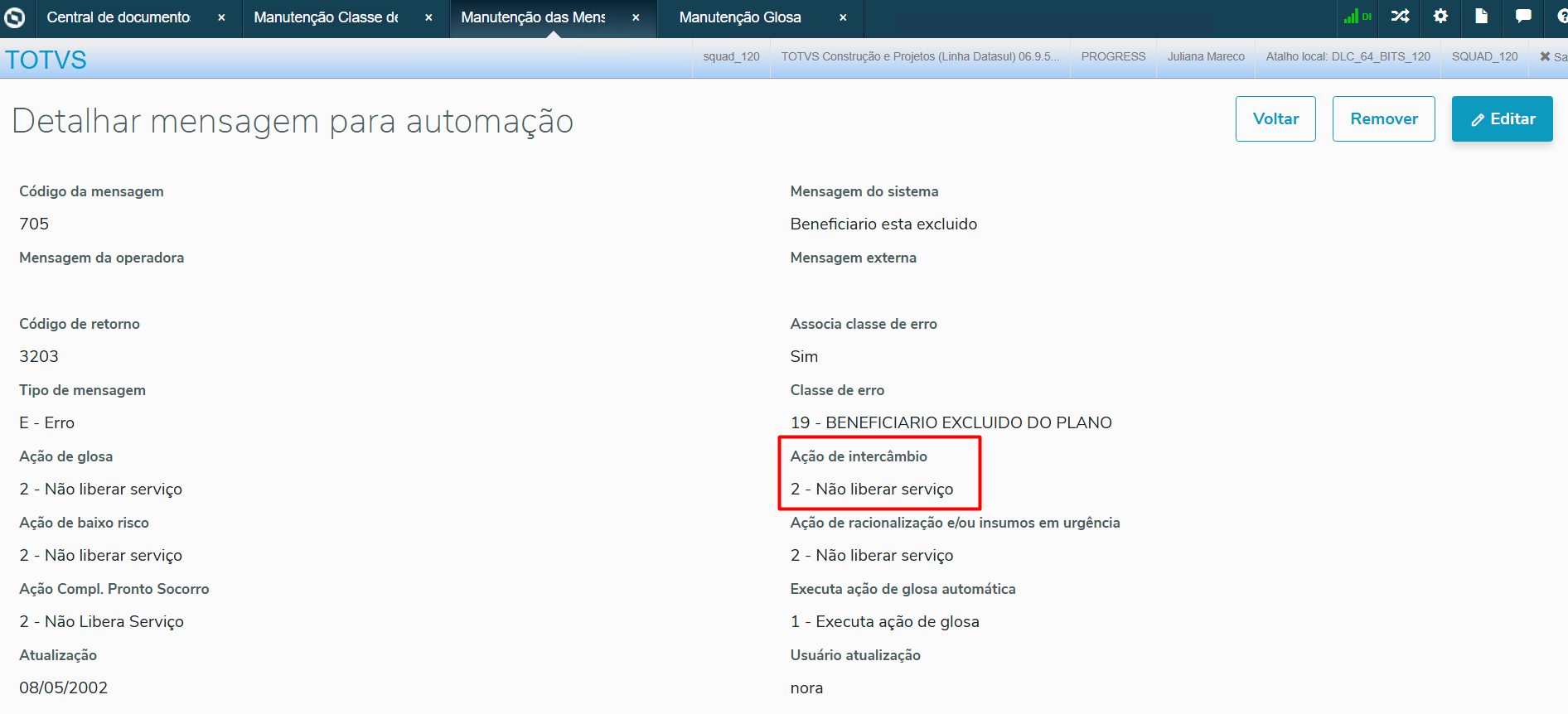Open settings via the gear icon

(1440, 17)
